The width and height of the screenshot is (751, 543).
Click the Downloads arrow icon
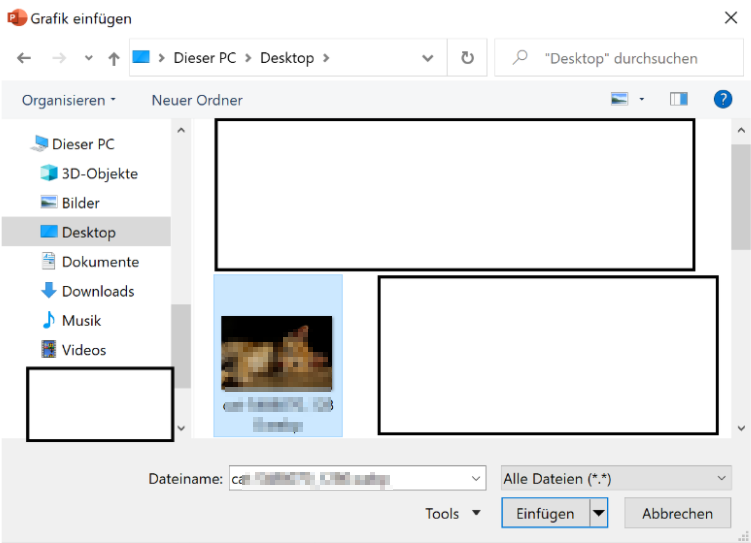pyautogui.click(x=49, y=290)
